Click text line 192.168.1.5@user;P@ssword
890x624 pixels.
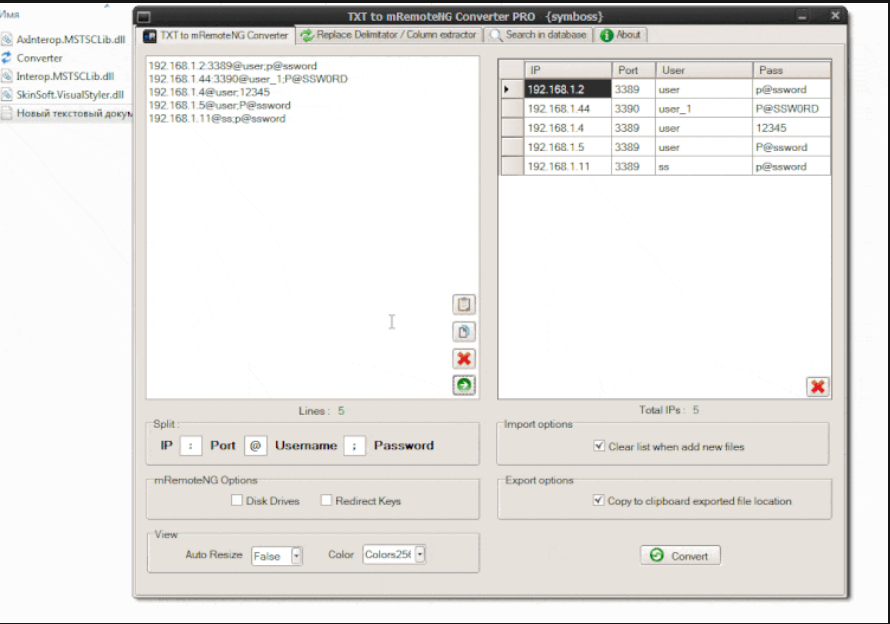(220, 105)
